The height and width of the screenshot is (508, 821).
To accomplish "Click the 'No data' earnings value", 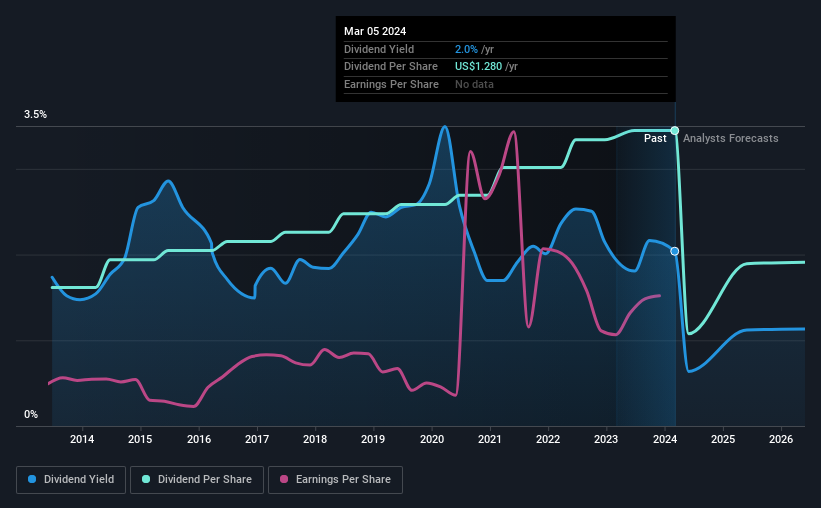I will coord(474,84).
